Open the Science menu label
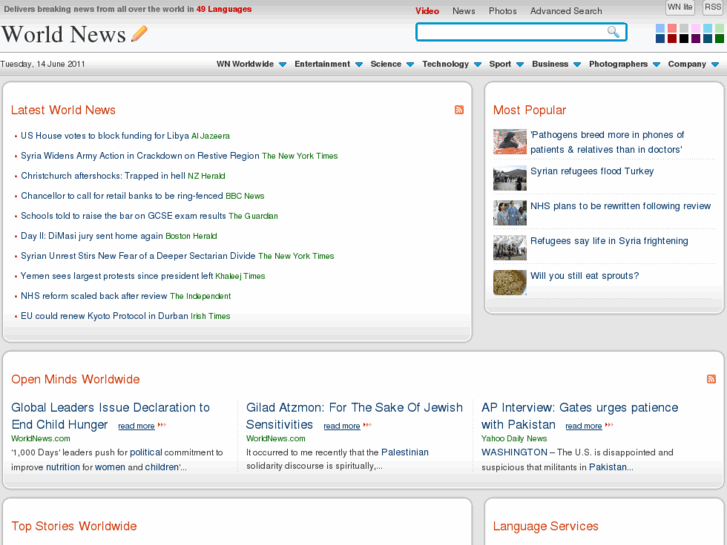Viewport: 727px width, 545px height. (386, 64)
